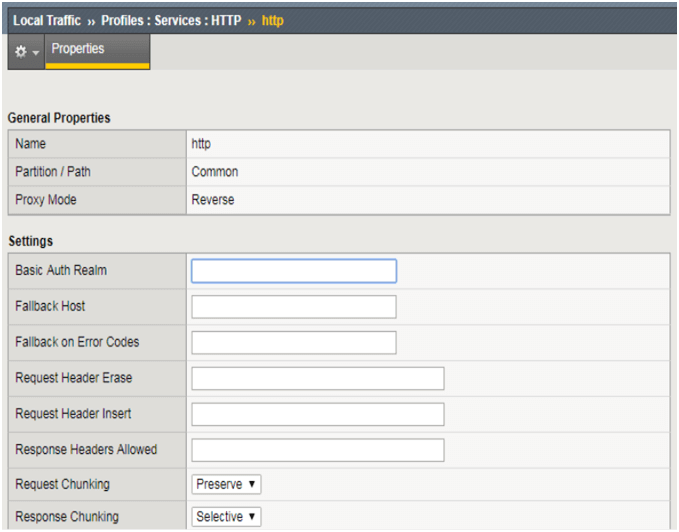
Task: Click the Basic Auth Realm label
Action: (x=61, y=271)
